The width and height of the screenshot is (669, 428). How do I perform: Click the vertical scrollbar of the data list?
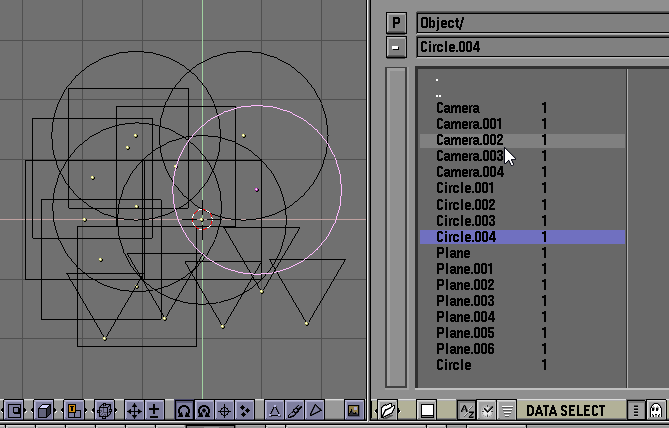396,227
